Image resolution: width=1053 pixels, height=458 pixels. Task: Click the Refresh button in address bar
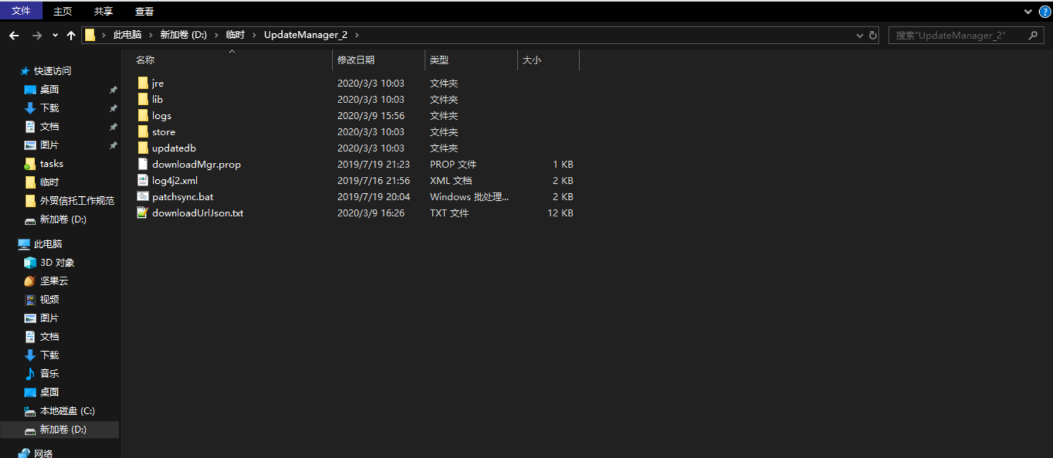coord(874,35)
